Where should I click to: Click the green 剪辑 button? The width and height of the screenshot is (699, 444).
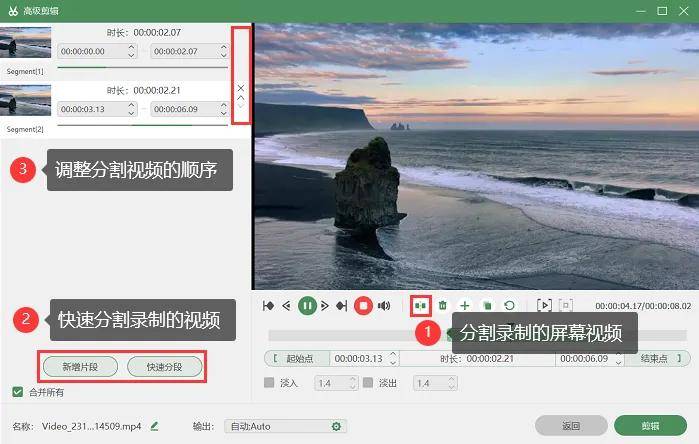pyautogui.click(x=650, y=426)
